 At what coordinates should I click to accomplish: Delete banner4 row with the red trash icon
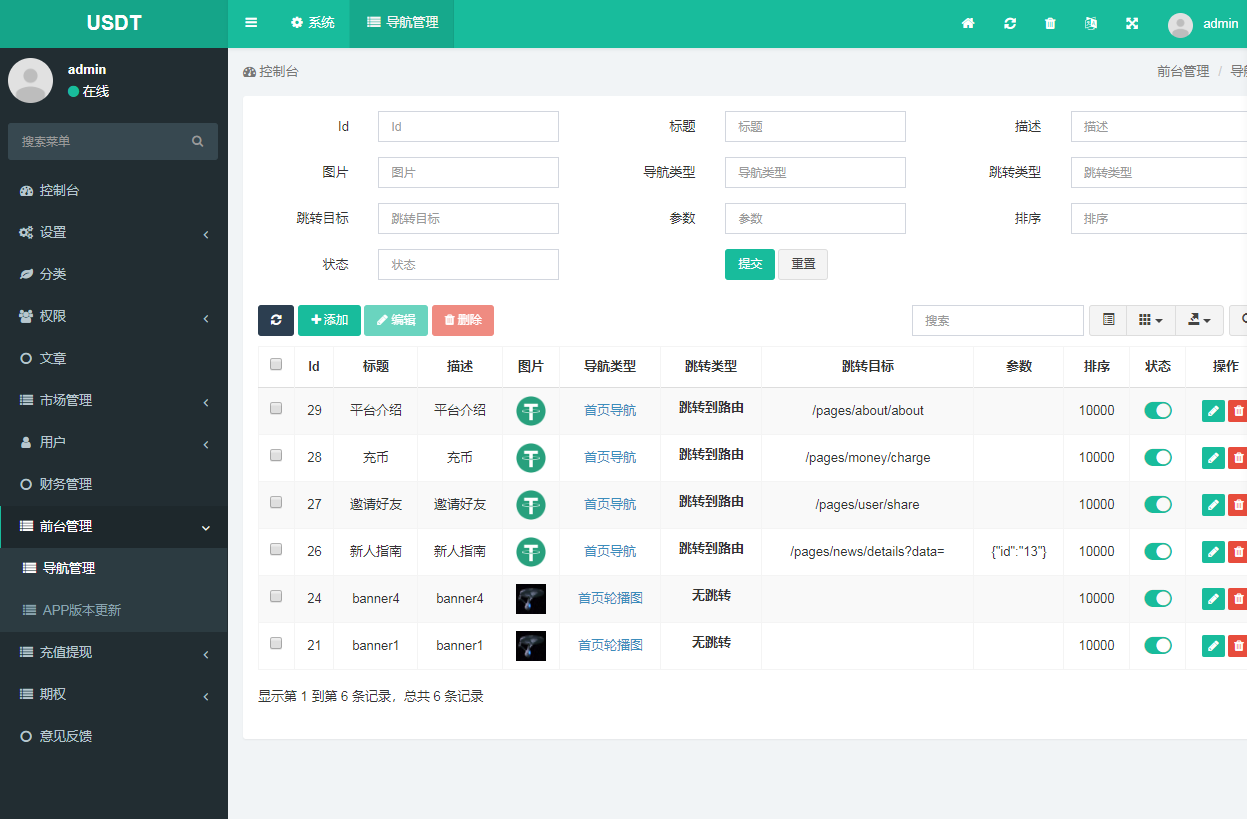(1238, 598)
